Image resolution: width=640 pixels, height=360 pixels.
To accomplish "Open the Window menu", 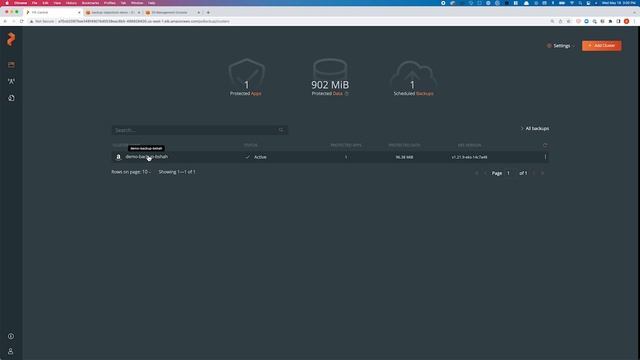I will point(137,3).
